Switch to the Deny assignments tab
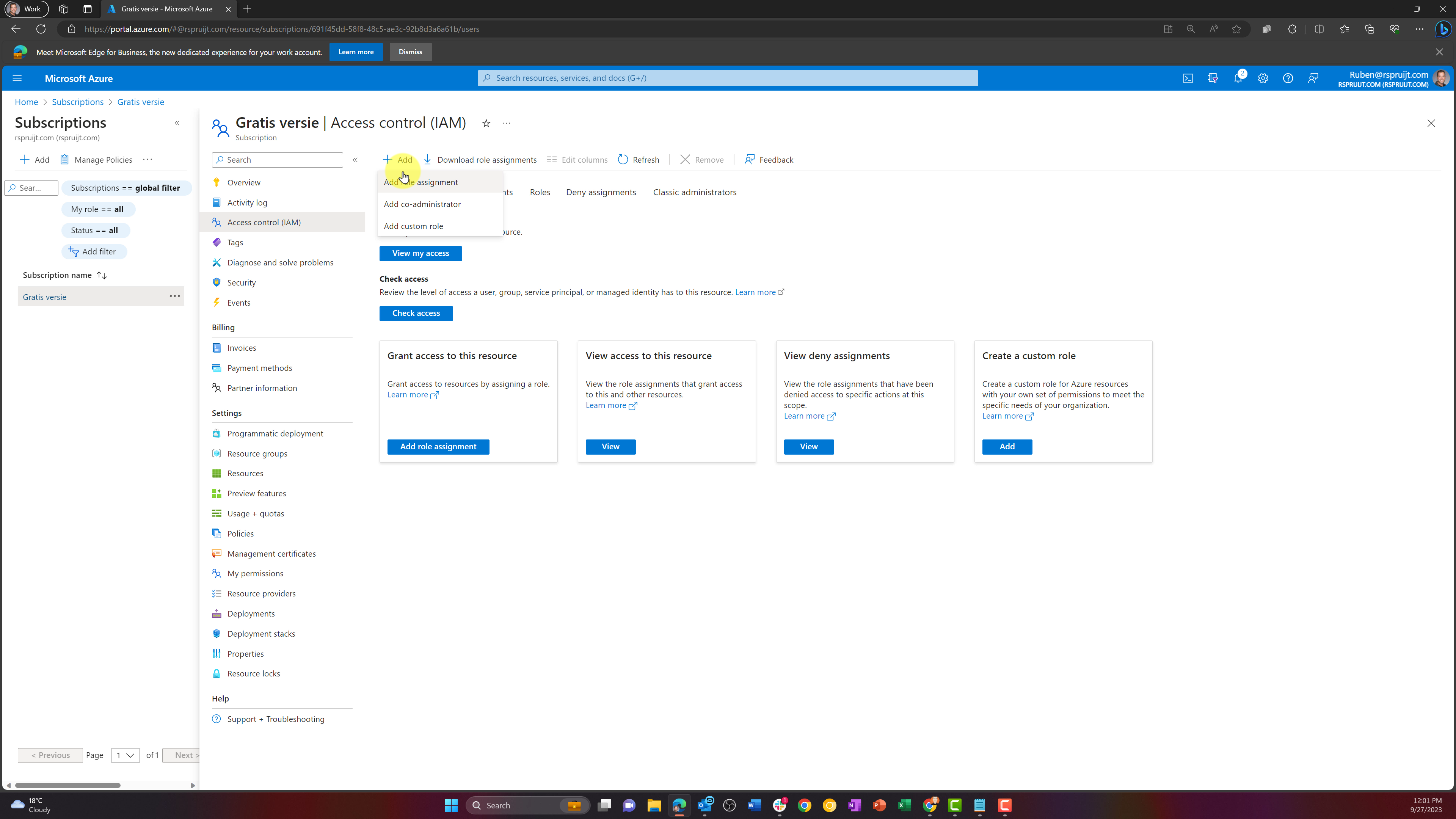This screenshot has height=819, width=1456. click(601, 192)
